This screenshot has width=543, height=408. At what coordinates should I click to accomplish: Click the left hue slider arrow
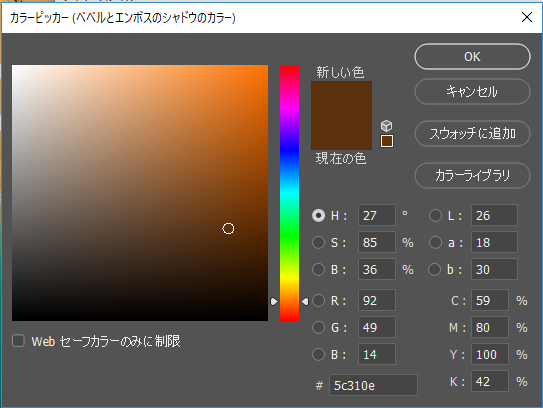pos(274,302)
